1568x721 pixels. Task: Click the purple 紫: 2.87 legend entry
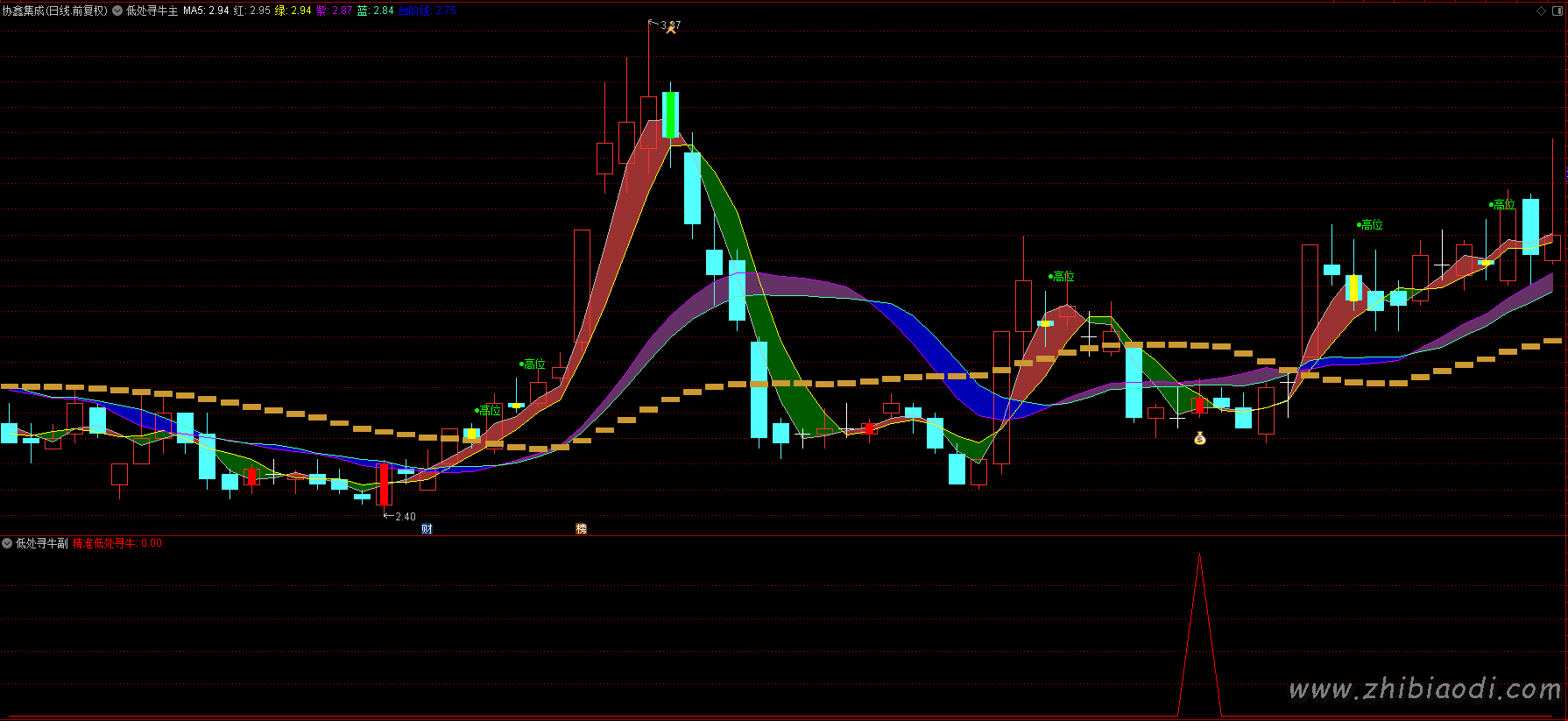(x=334, y=11)
